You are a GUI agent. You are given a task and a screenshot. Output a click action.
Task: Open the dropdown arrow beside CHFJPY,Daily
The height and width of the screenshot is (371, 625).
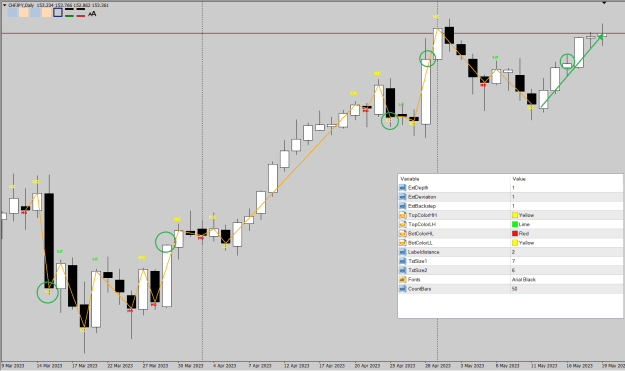pos(4,5)
